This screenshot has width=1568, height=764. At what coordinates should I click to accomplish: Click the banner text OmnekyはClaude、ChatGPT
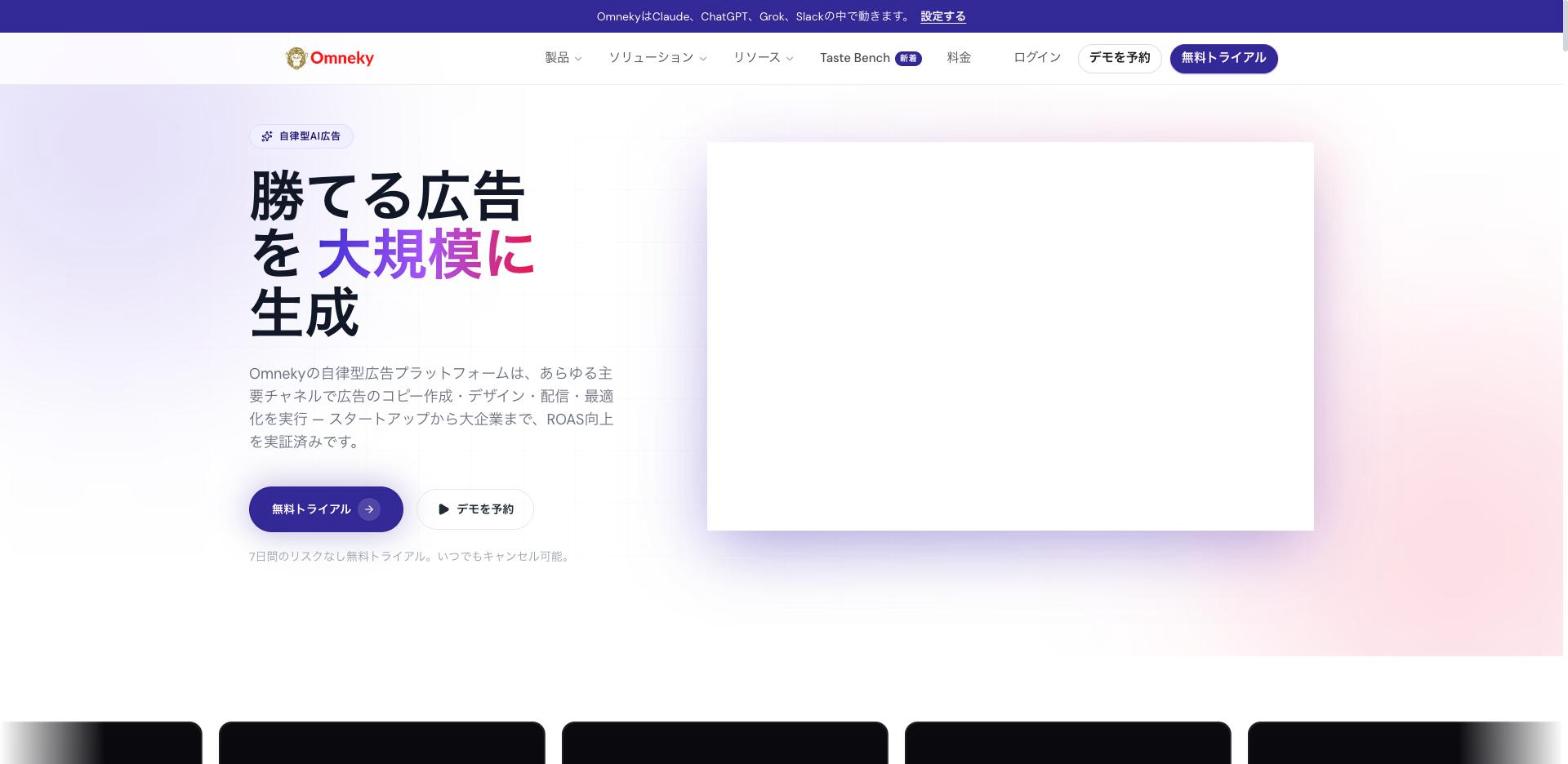tap(754, 16)
